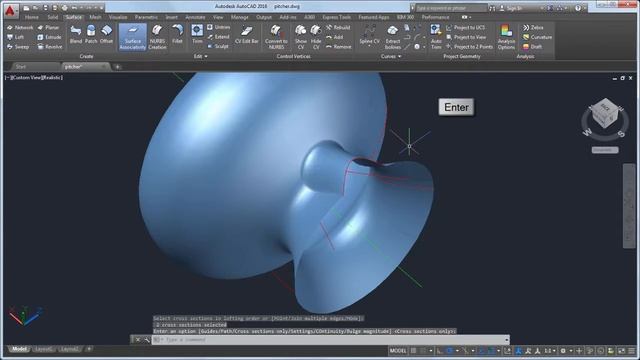Activate the Offset surface tool
640x360 pixels.
coord(107,34)
